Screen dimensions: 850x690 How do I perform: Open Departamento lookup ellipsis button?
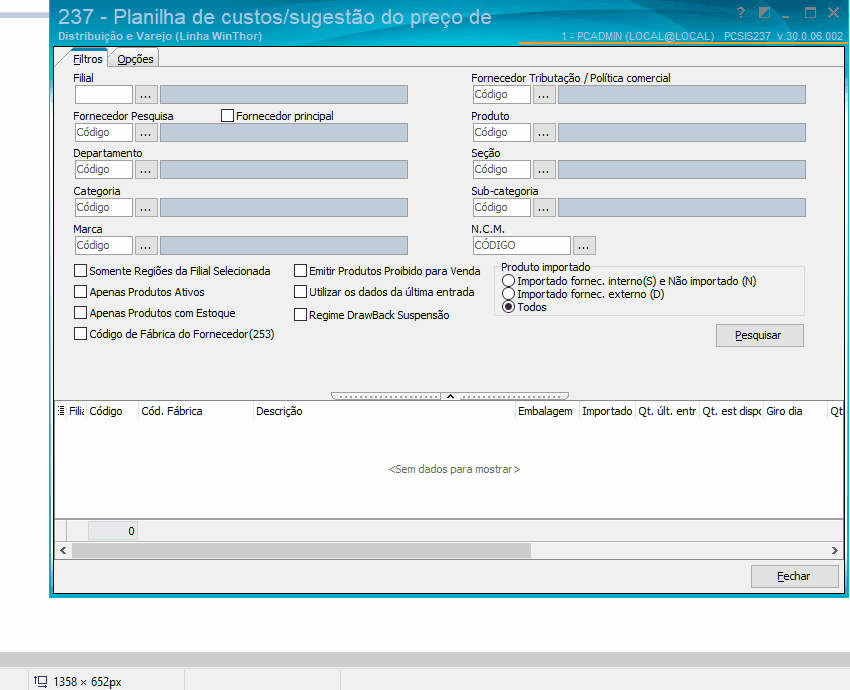point(146,170)
